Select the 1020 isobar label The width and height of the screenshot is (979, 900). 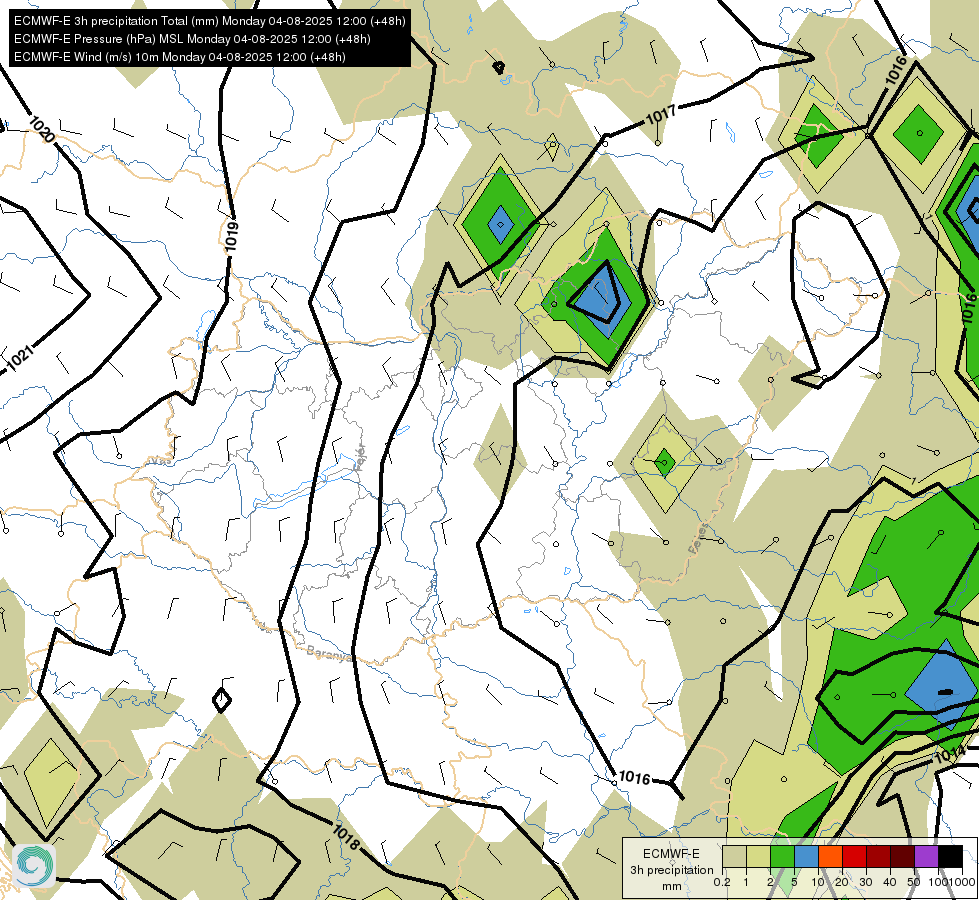pos(42,129)
